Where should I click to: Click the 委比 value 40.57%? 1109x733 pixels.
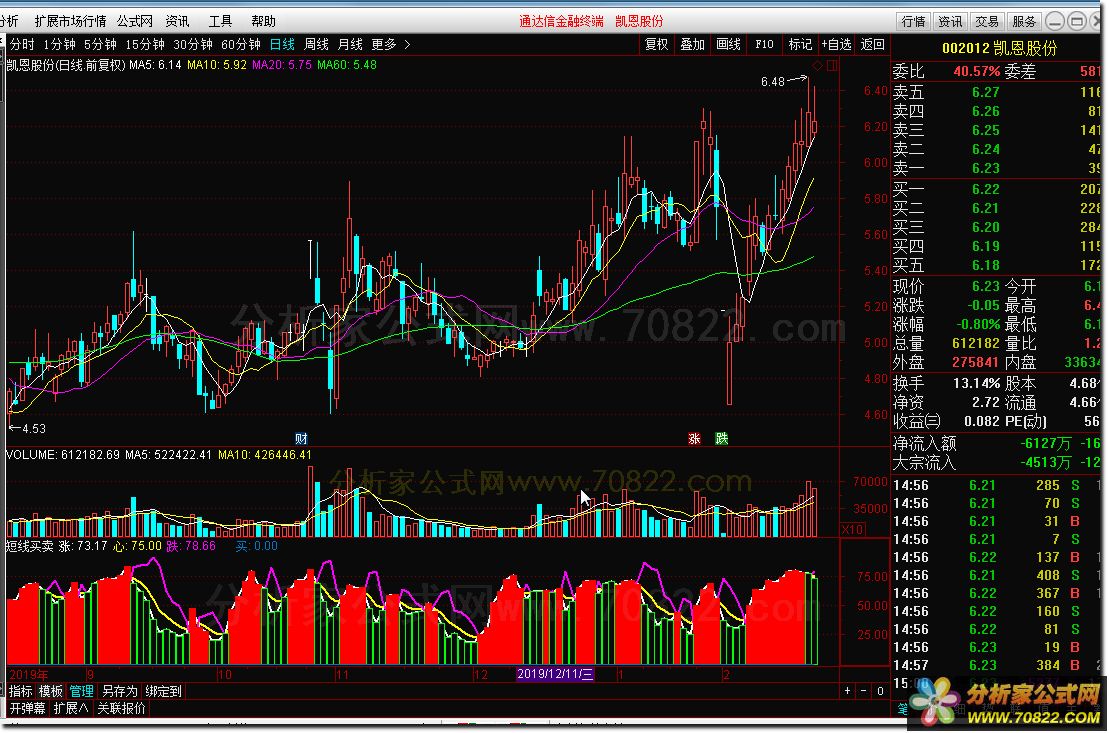pyautogui.click(x=977, y=71)
